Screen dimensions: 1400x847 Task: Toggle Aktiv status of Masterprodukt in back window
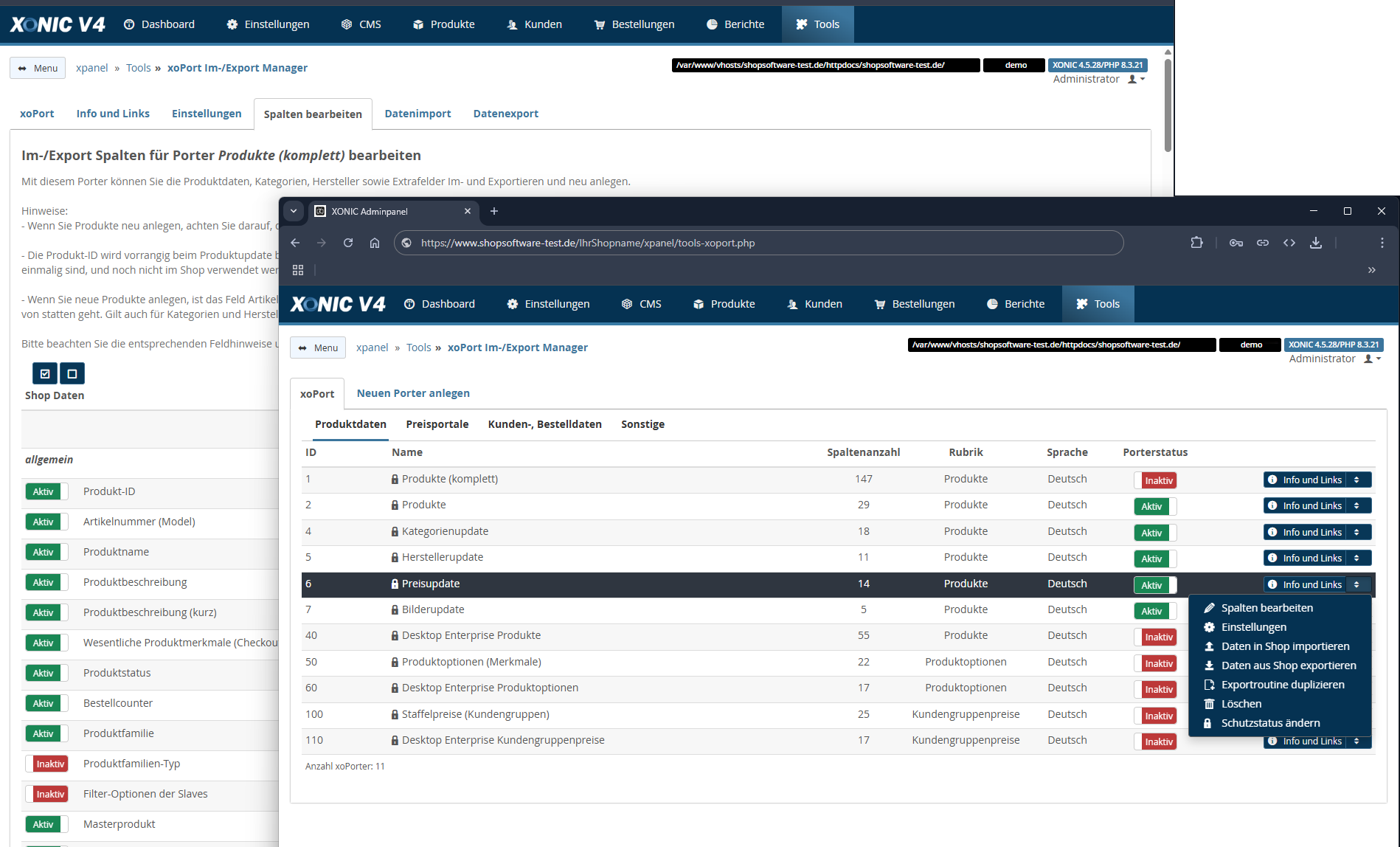click(x=46, y=824)
